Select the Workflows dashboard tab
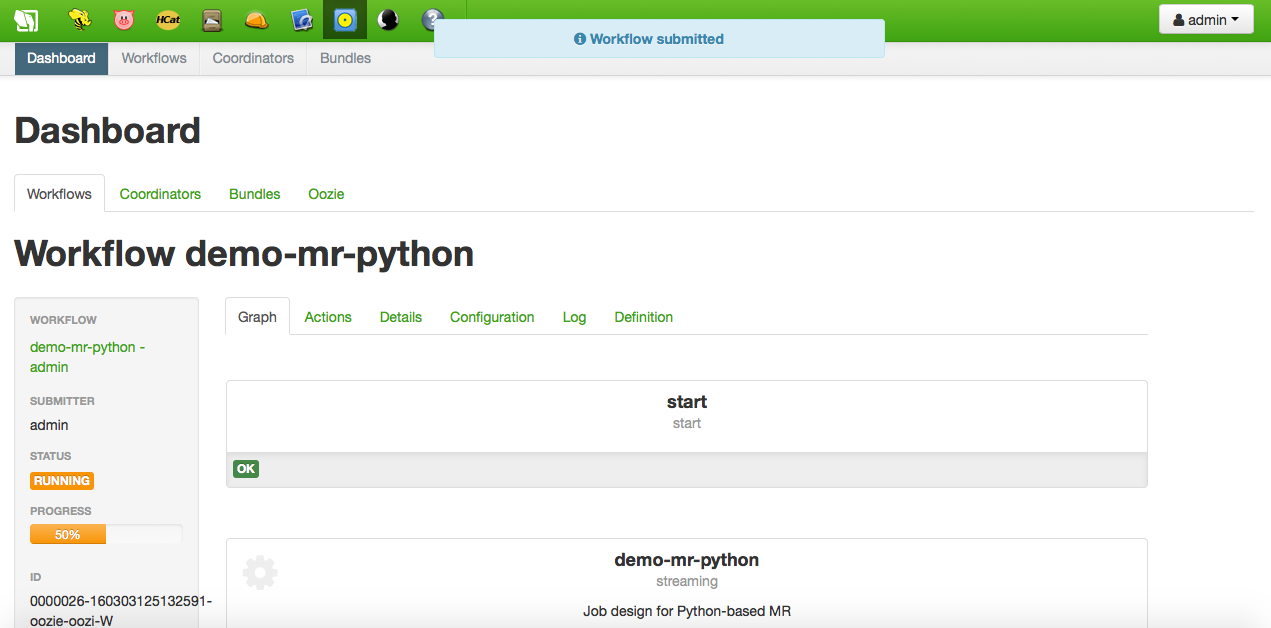The width and height of the screenshot is (1271, 628). (59, 194)
